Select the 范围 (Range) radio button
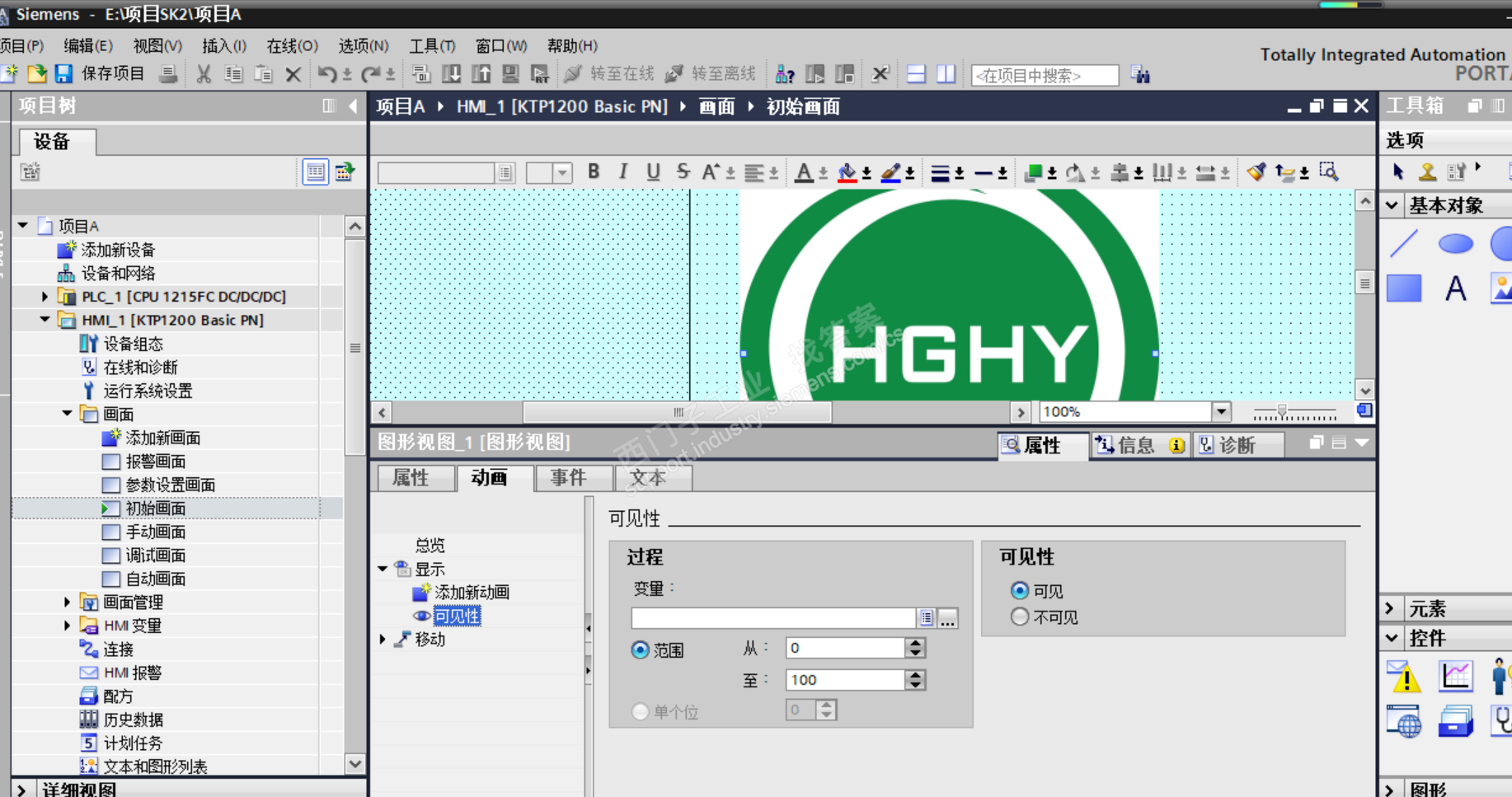 click(x=640, y=650)
